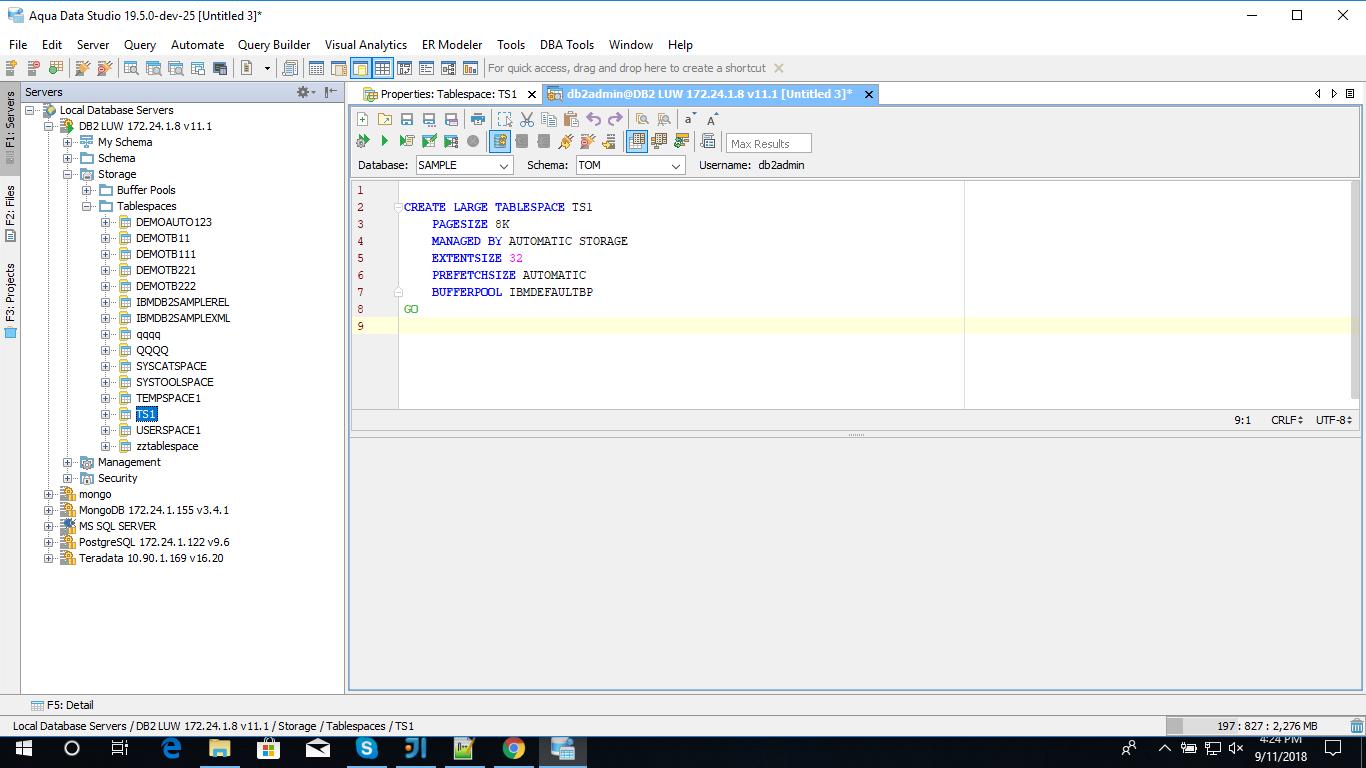
Task: Open Skype from the Windows taskbar
Action: point(367,748)
